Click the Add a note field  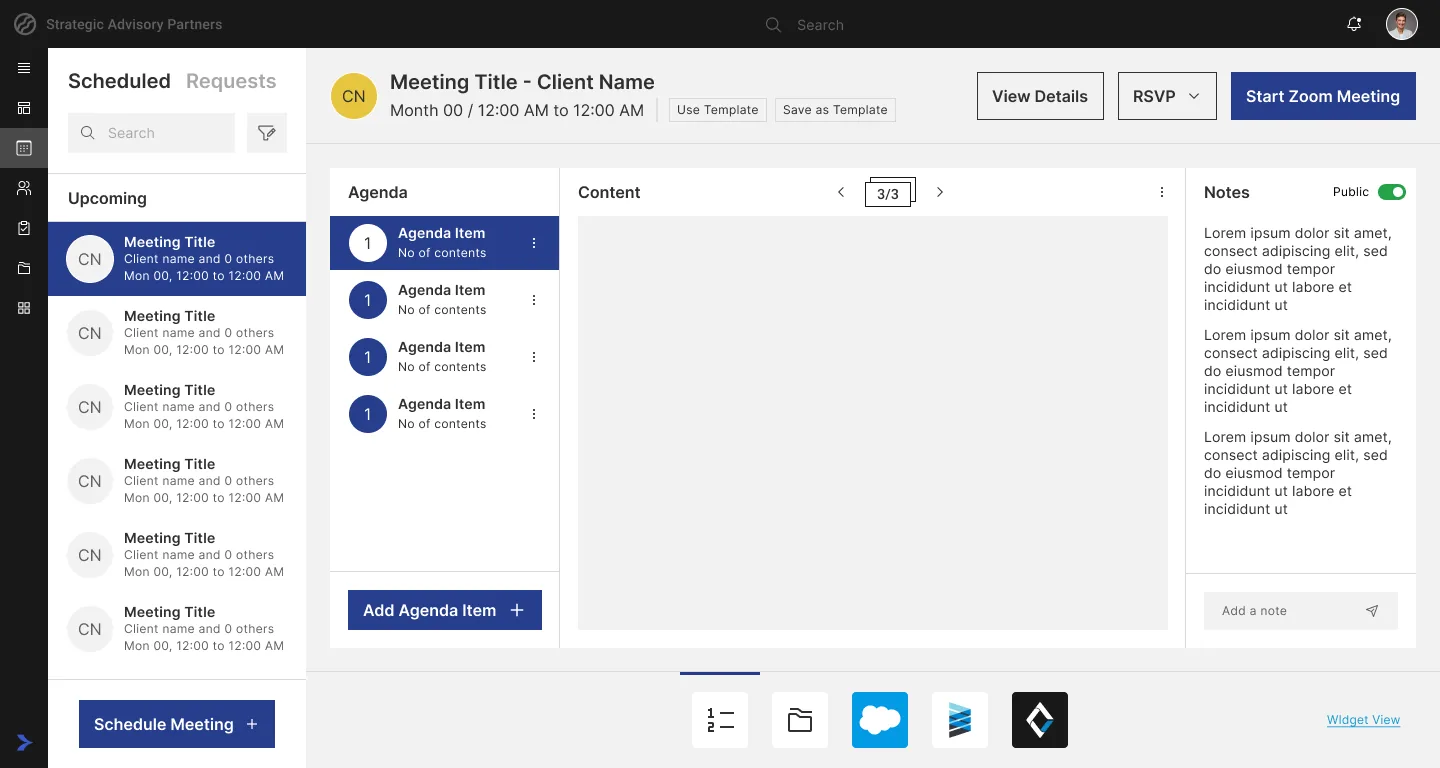tap(1301, 611)
